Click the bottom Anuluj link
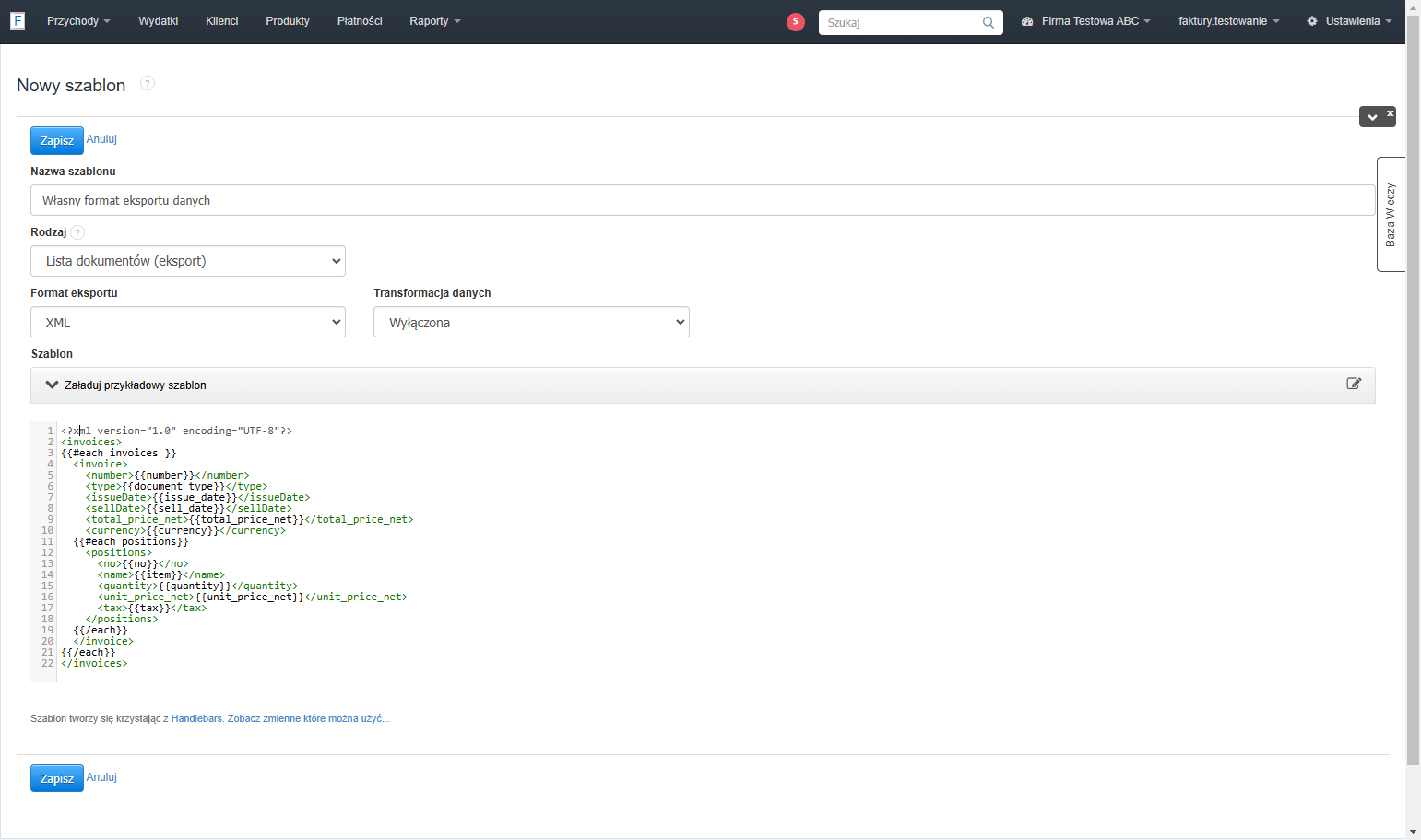The image size is (1421, 840). [101, 777]
